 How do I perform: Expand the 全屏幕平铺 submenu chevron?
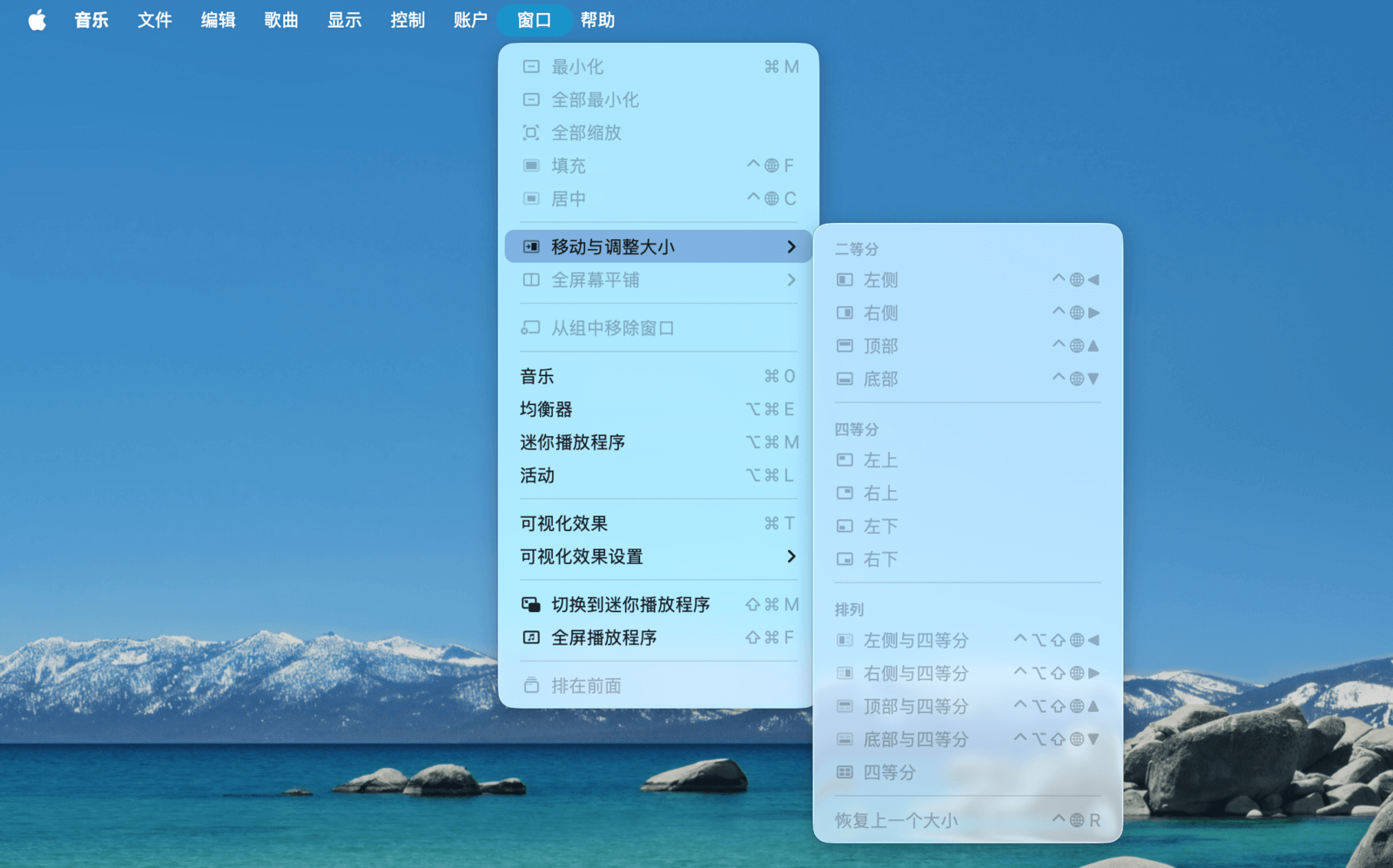(x=791, y=279)
